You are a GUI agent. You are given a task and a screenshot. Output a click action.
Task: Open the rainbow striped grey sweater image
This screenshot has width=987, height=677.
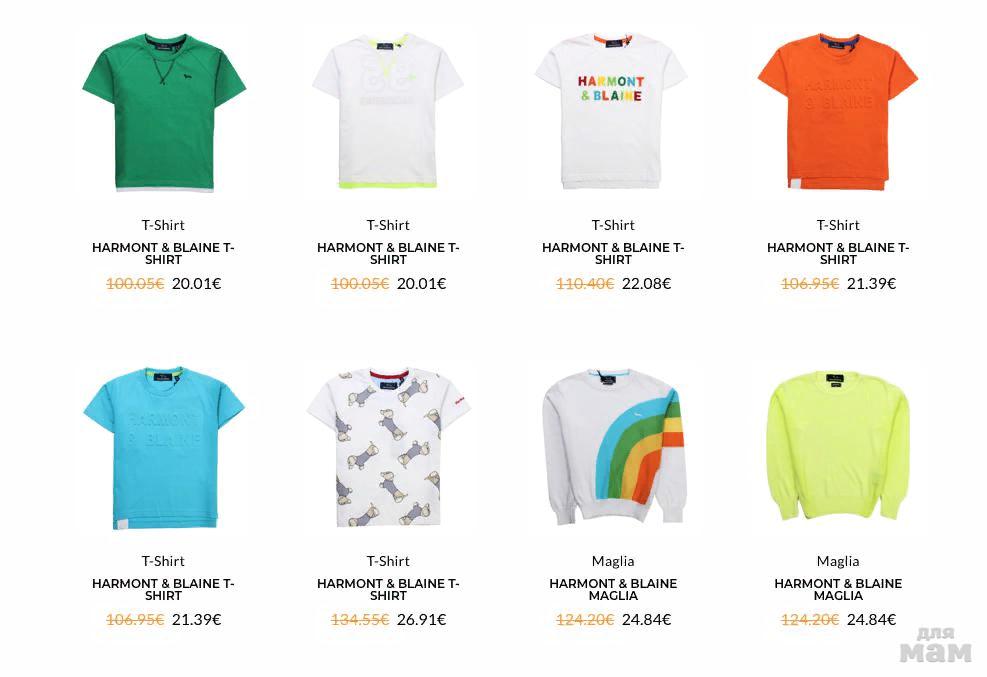coord(613,447)
